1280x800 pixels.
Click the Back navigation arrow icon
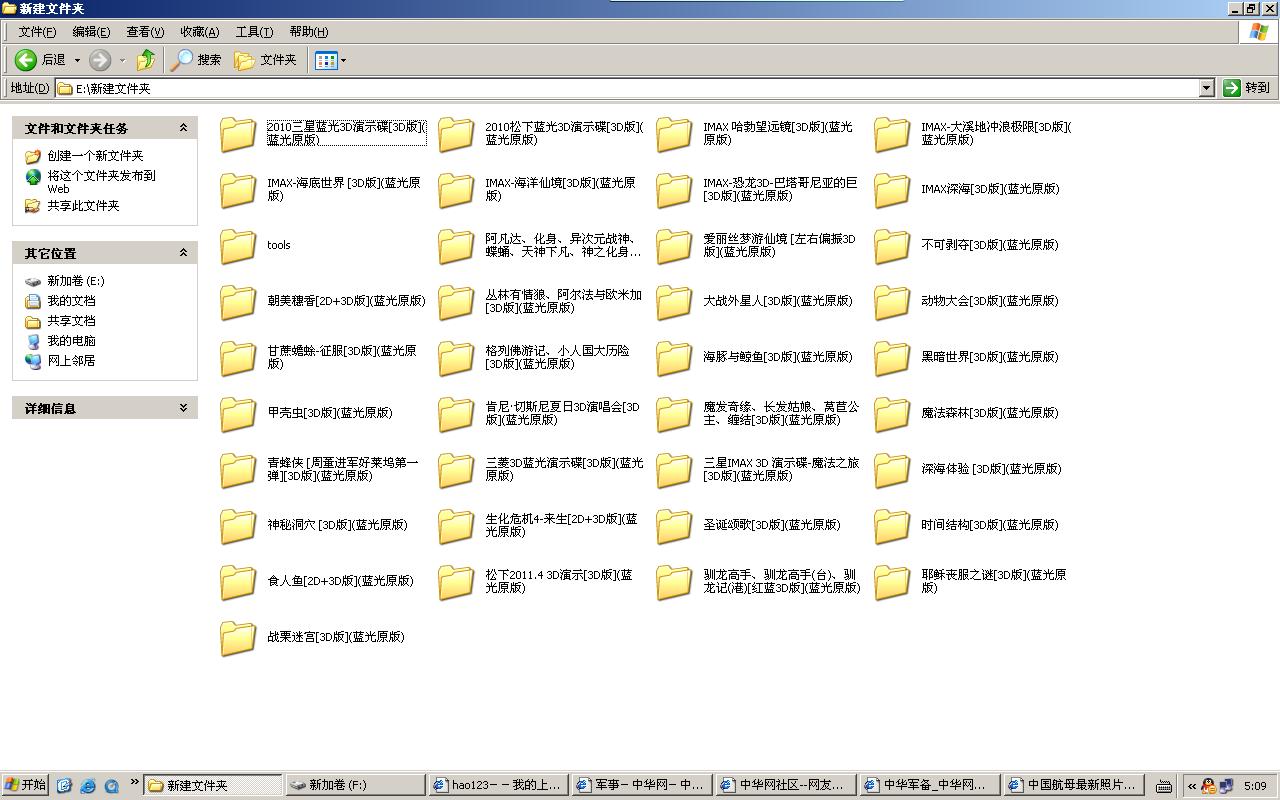point(27,60)
